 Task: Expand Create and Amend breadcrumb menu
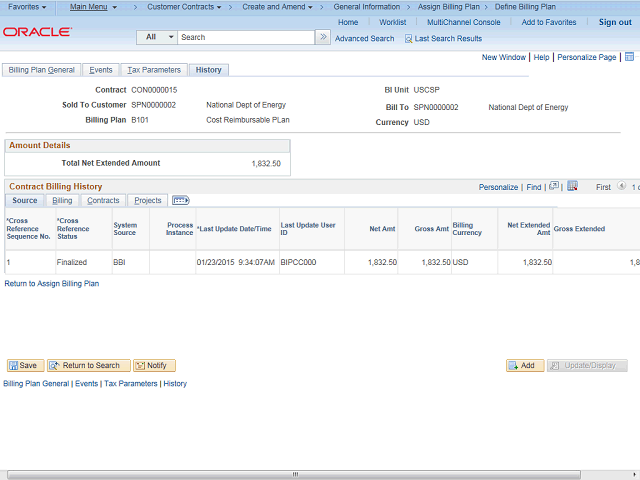278,7
